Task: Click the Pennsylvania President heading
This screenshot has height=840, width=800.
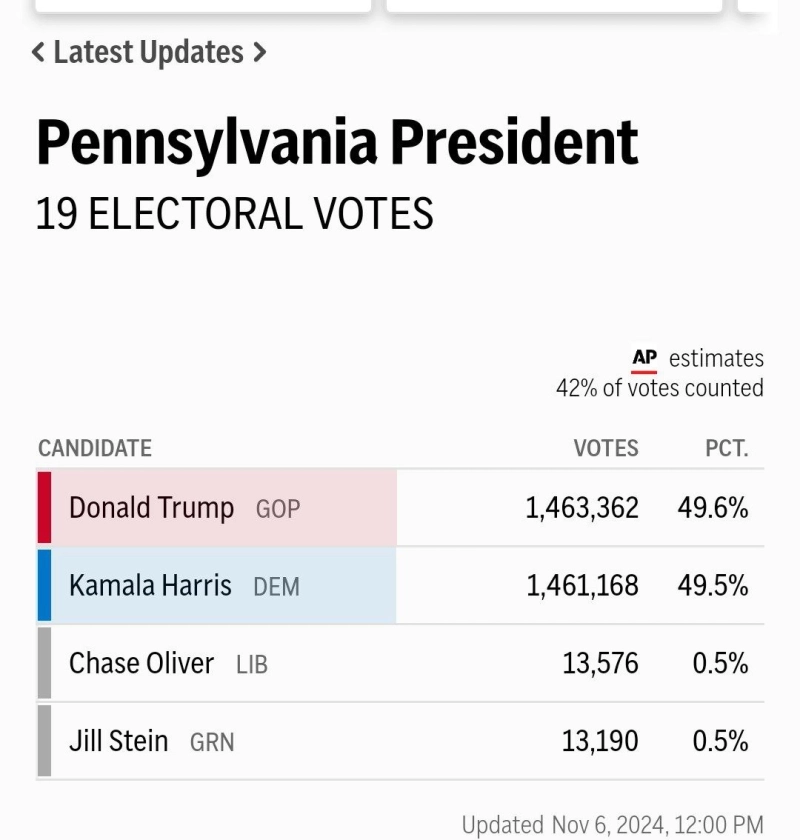Action: tap(337, 142)
